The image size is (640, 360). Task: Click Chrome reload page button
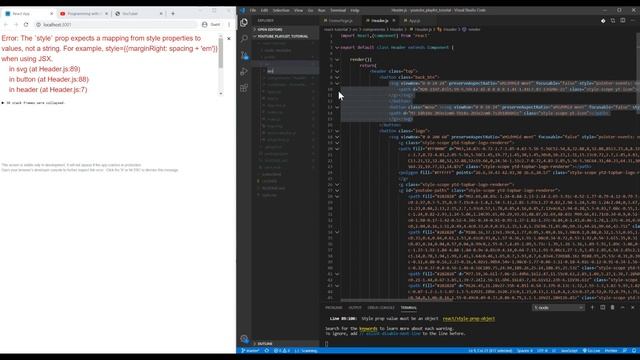(x=26, y=24)
